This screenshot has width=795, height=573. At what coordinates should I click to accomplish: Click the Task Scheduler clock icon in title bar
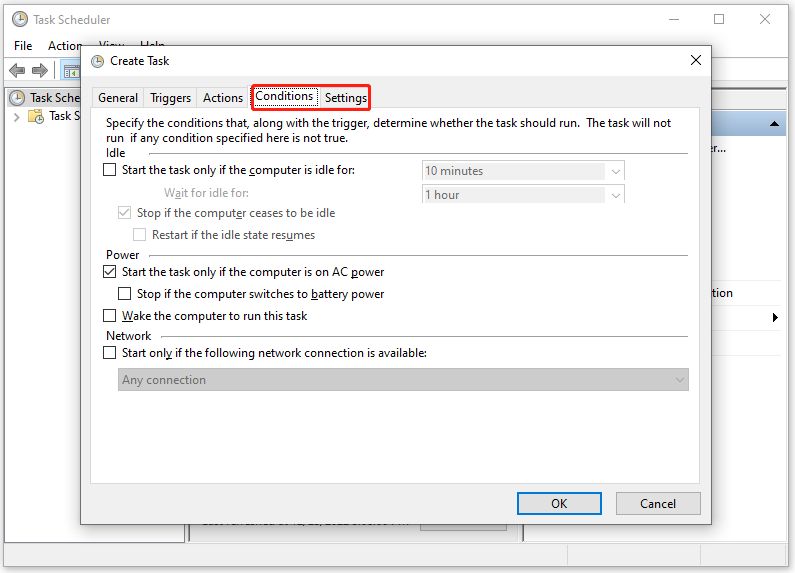[20, 19]
